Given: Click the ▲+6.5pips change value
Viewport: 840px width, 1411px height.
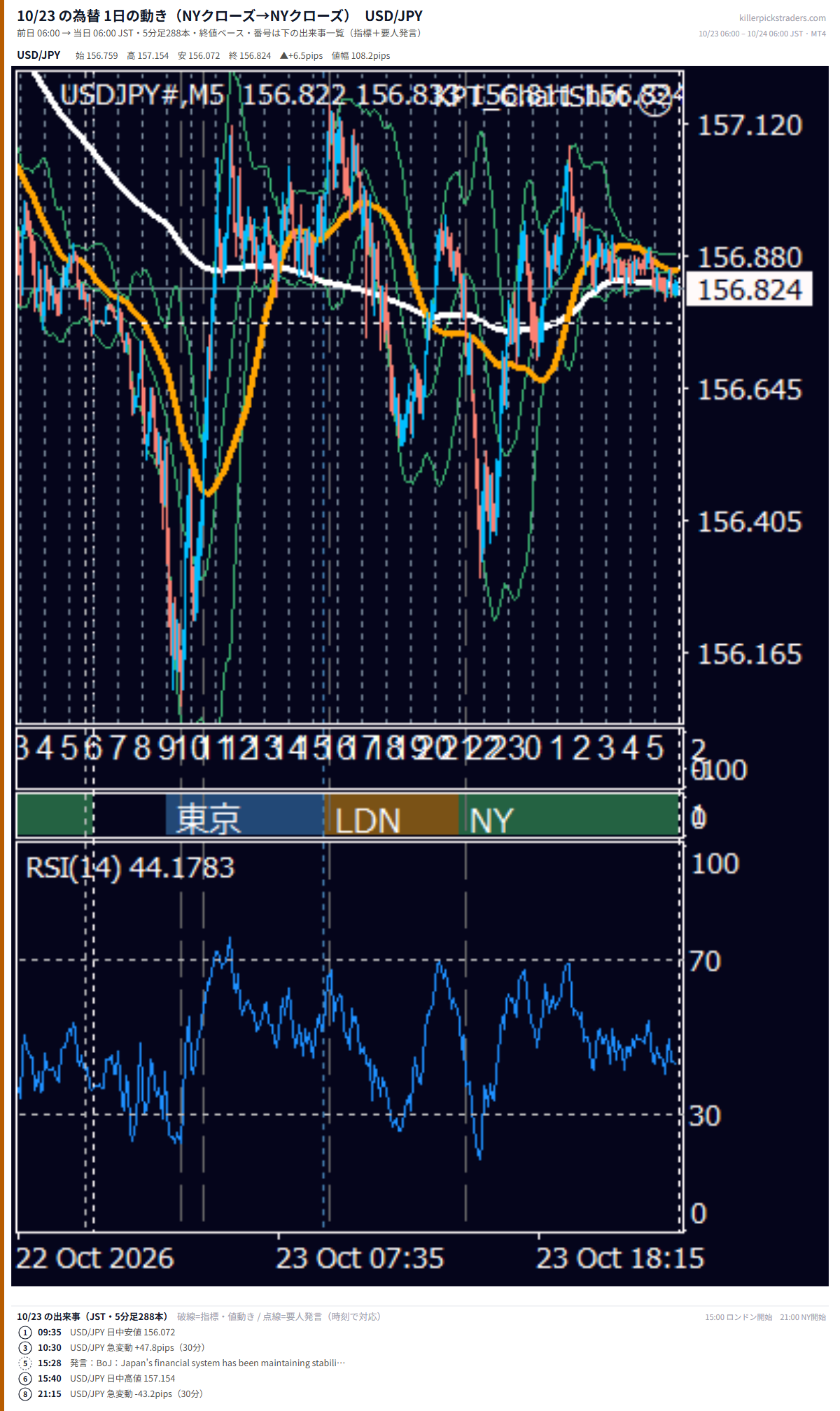Looking at the screenshot, I should coord(302,56).
